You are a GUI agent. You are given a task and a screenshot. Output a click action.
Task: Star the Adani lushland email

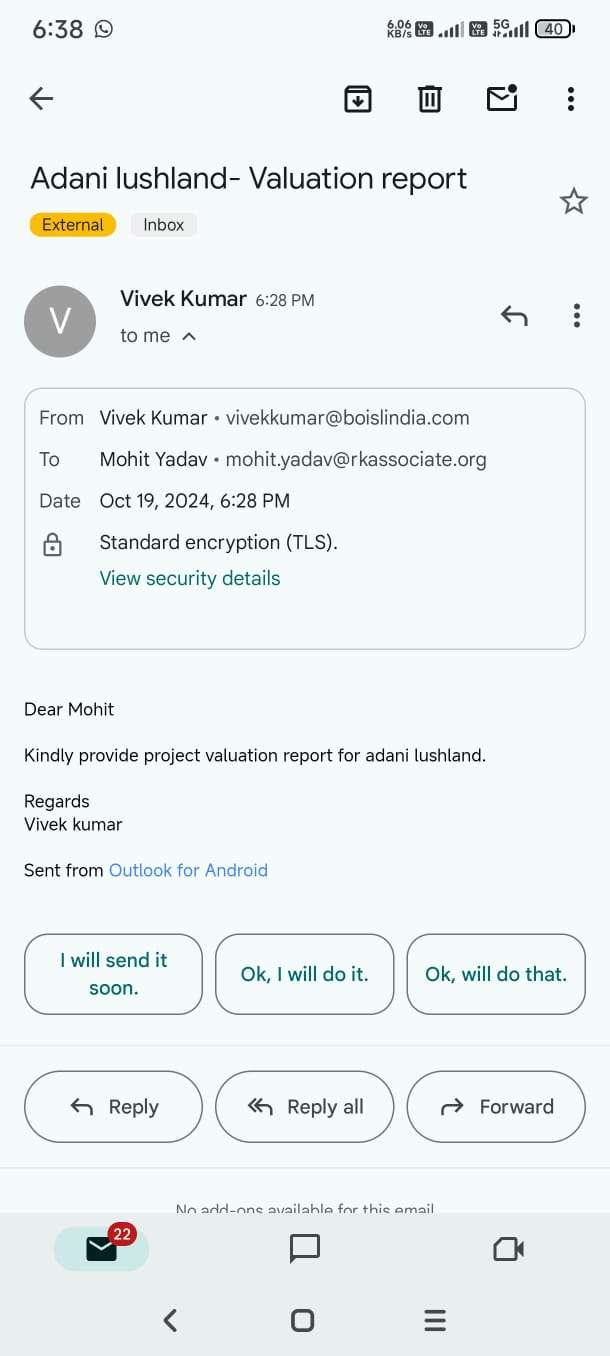click(x=574, y=202)
